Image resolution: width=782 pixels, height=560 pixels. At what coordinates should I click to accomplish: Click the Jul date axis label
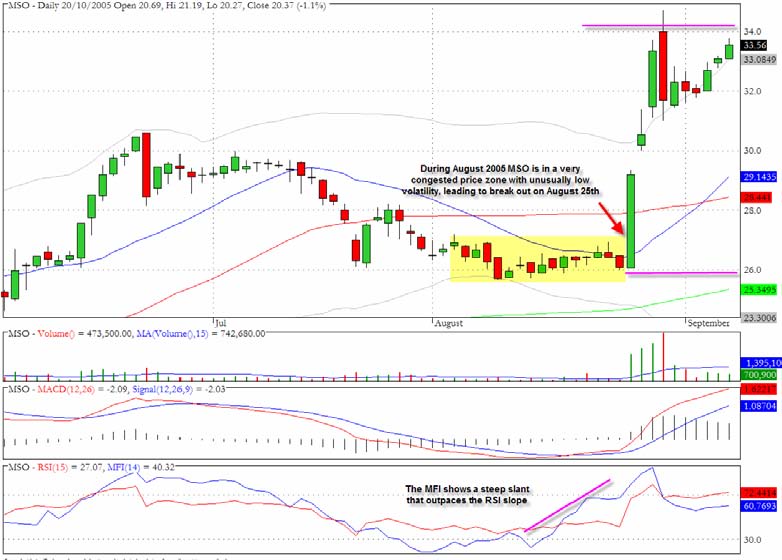pyautogui.click(x=220, y=323)
